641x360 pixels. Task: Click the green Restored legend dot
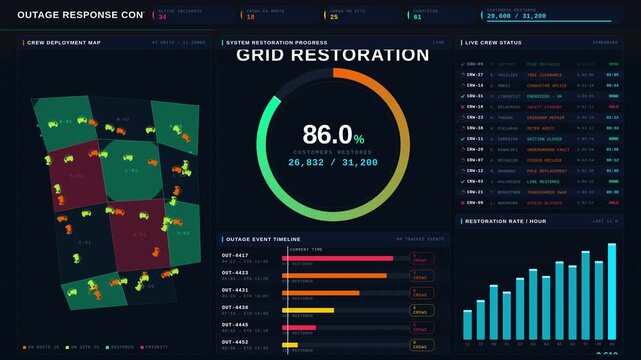point(107,347)
